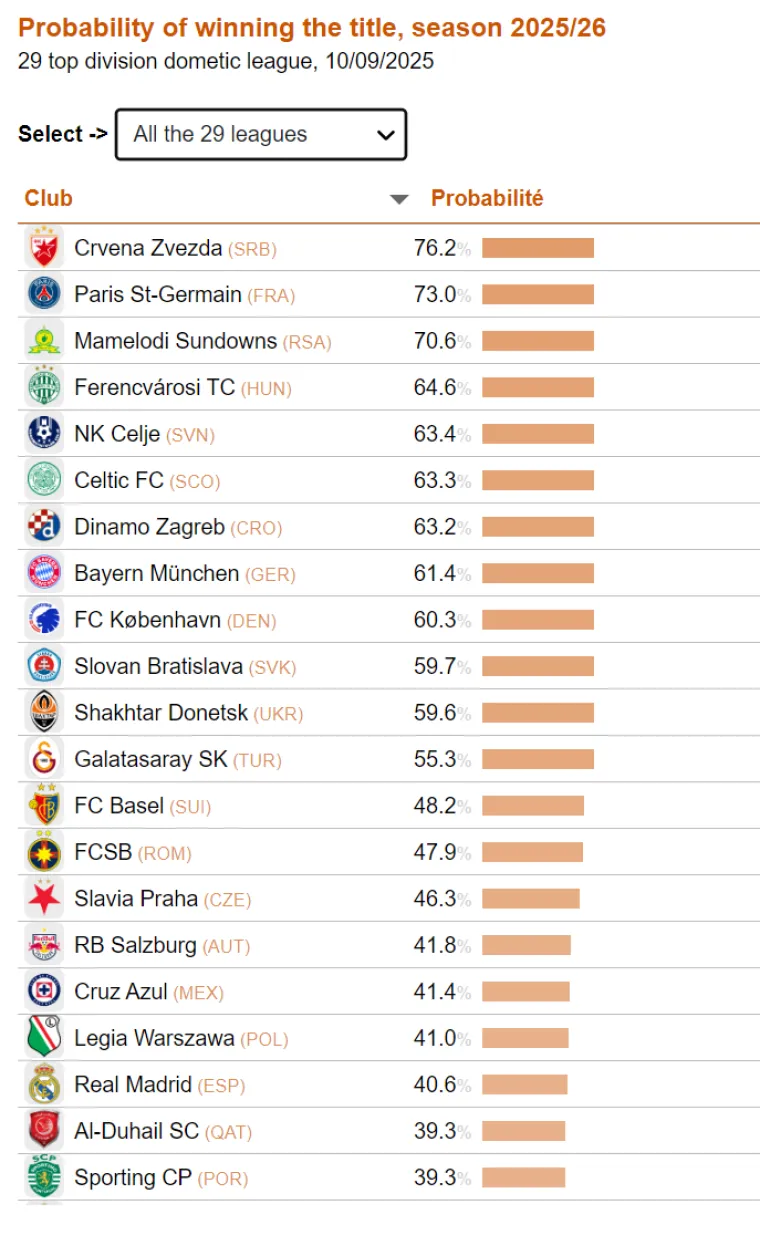The width and height of the screenshot is (760, 1235).
Task: Click the Crvena Zvezda club crest
Action: pyautogui.click(x=42, y=246)
